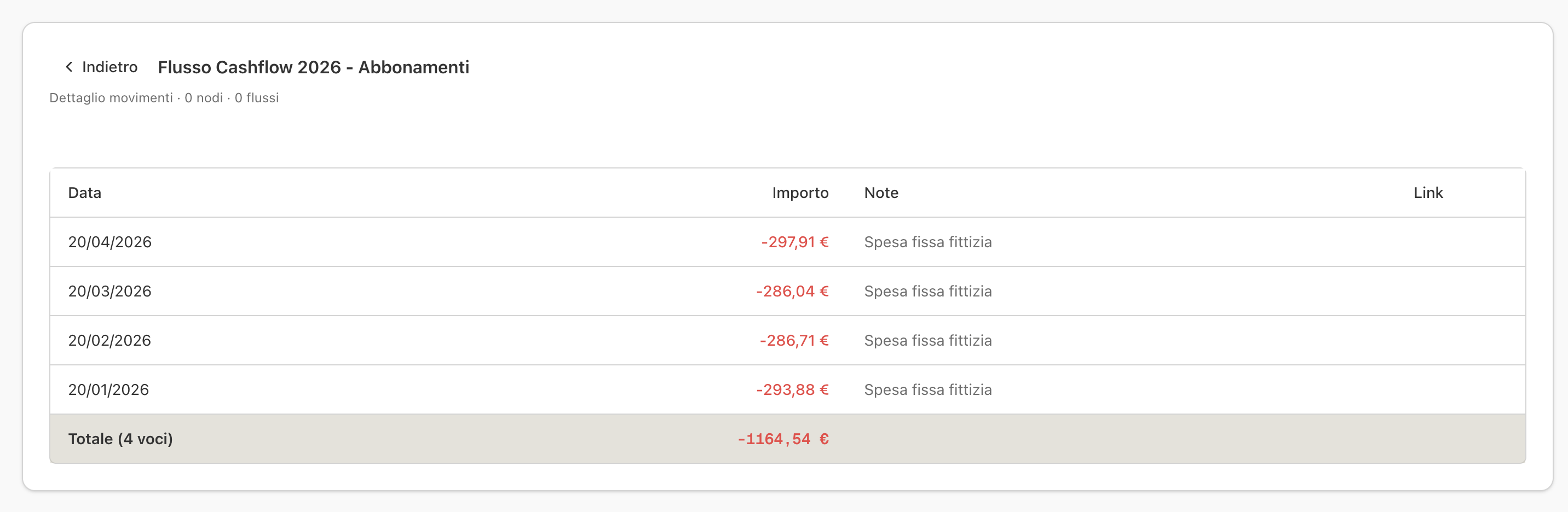
Task: Click the -293,88 € amount
Action: (792, 390)
